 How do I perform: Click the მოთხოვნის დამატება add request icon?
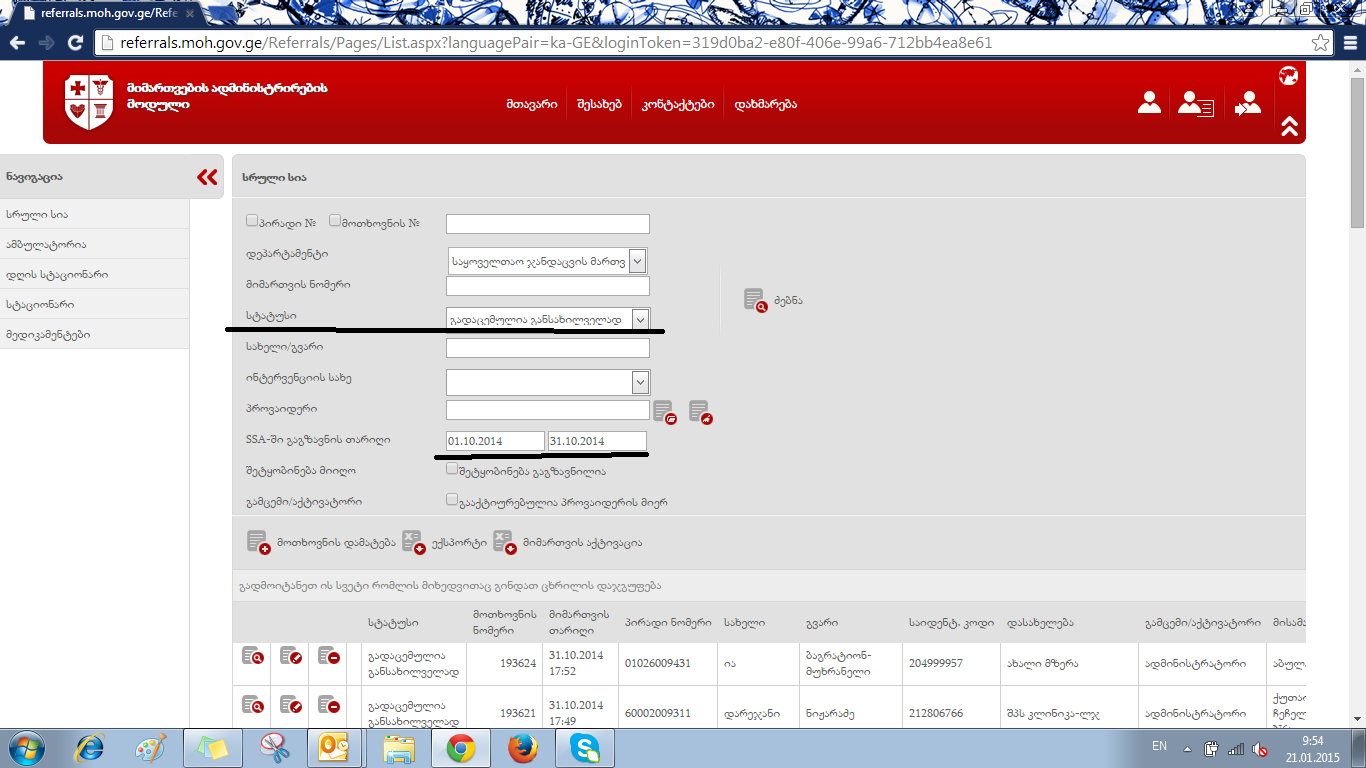(258, 542)
